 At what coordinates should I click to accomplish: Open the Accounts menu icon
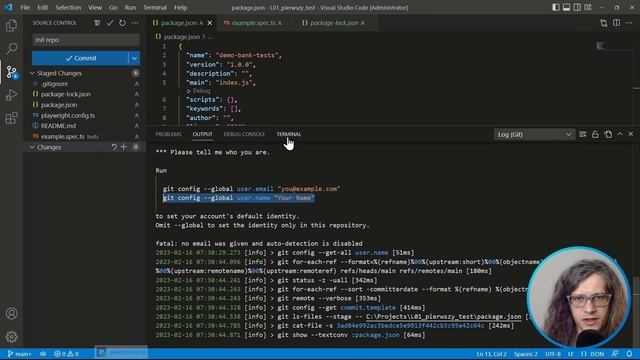pyautogui.click(x=11, y=313)
